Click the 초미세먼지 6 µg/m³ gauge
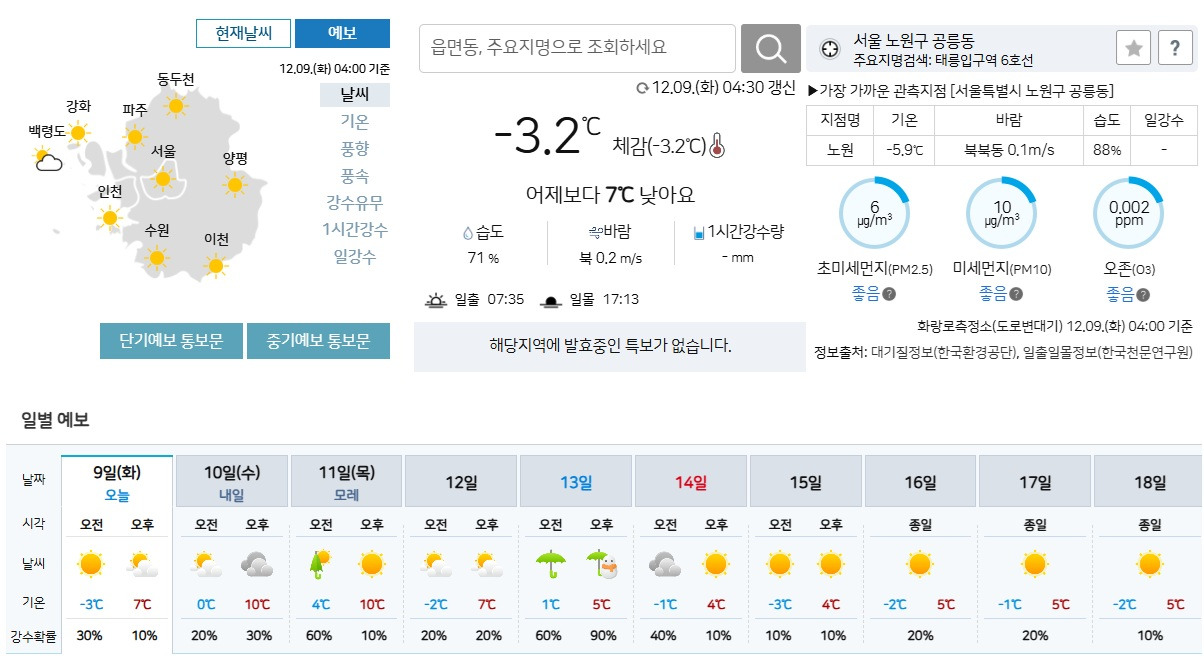The image size is (1204, 659). click(x=874, y=213)
